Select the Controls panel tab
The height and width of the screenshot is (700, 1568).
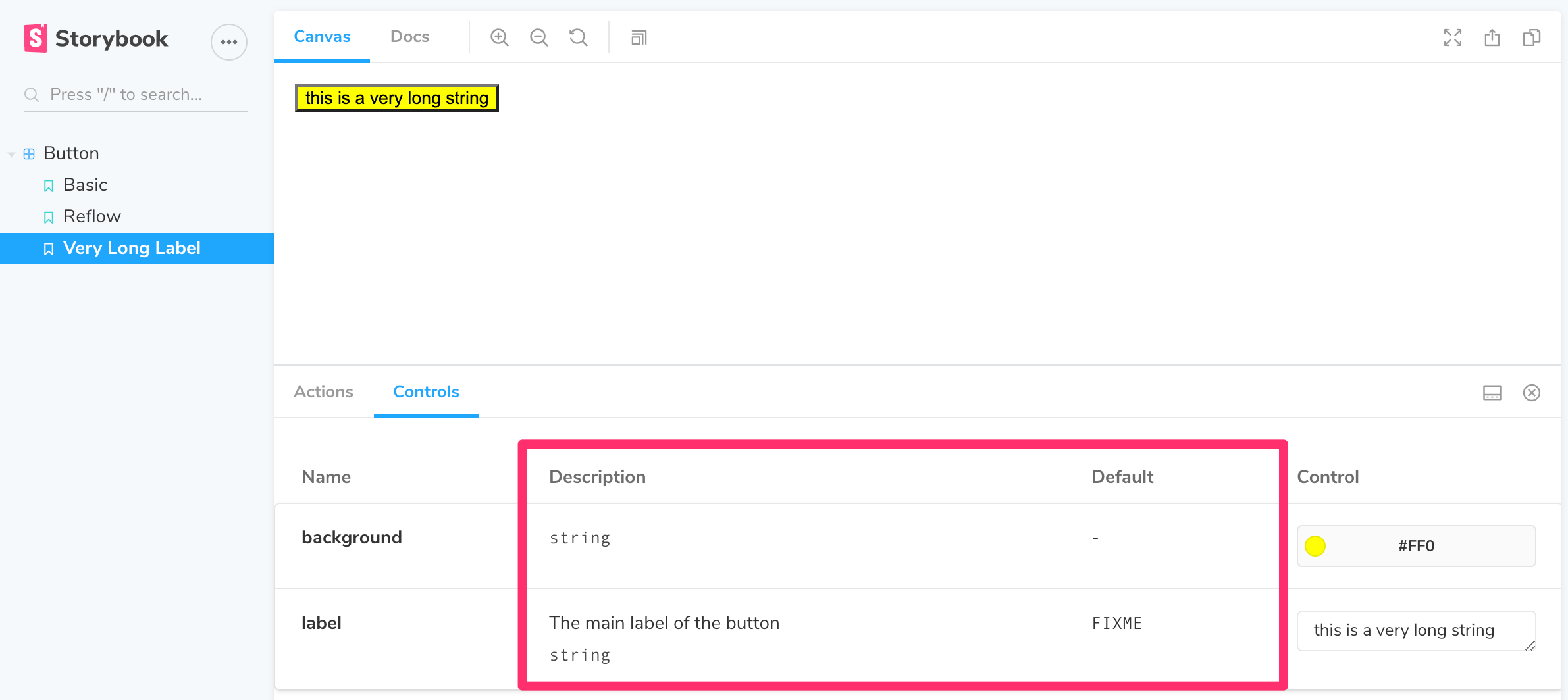(426, 391)
